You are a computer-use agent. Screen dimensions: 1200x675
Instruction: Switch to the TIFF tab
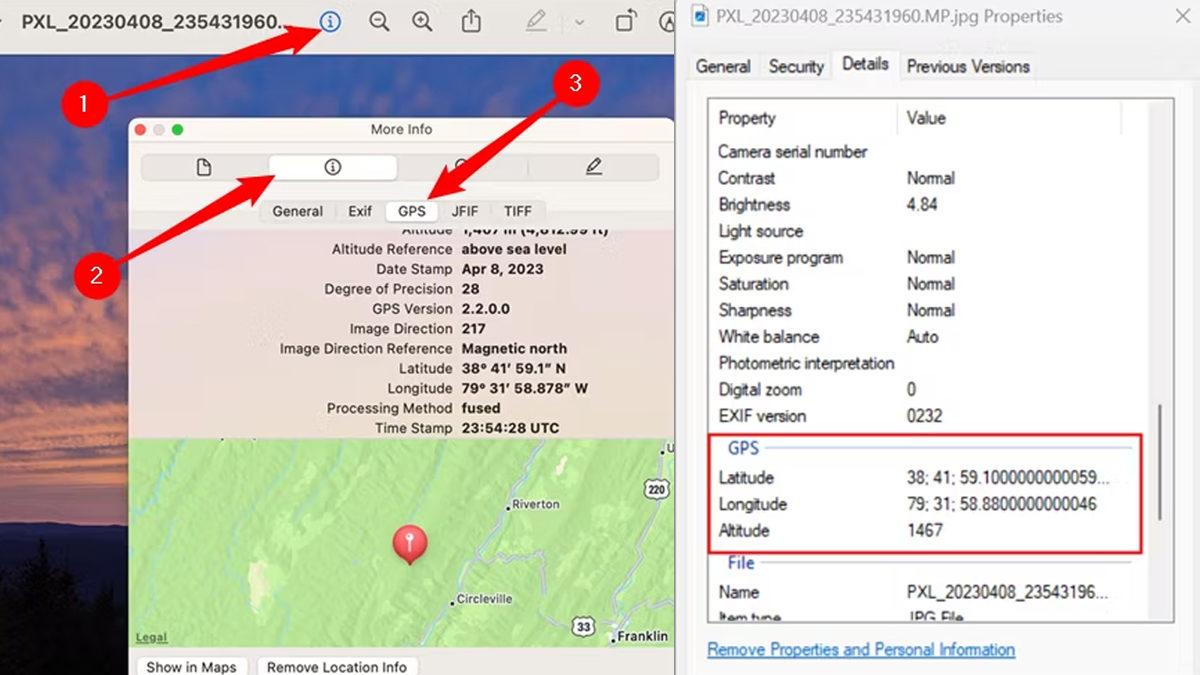(x=517, y=211)
